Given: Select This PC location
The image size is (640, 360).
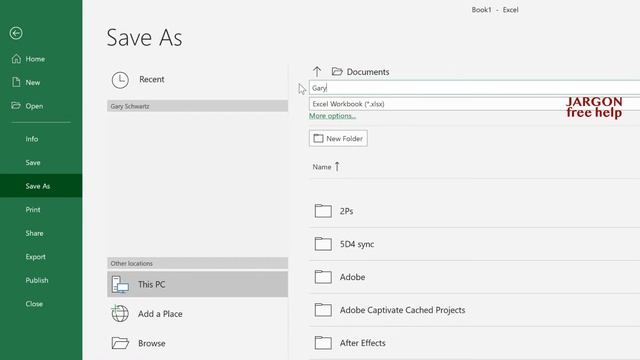Looking at the screenshot, I should pos(197,284).
